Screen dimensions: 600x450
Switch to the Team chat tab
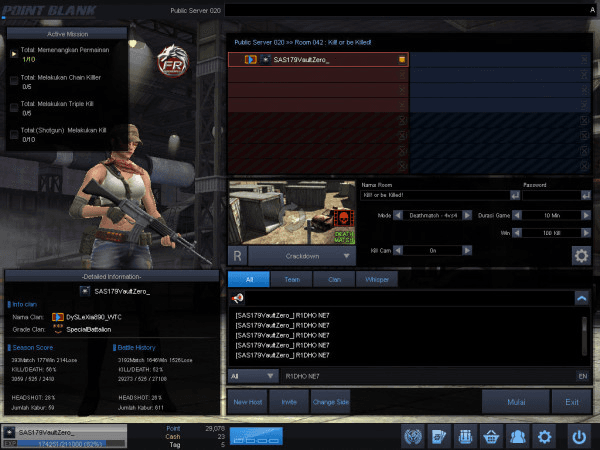pos(294,279)
